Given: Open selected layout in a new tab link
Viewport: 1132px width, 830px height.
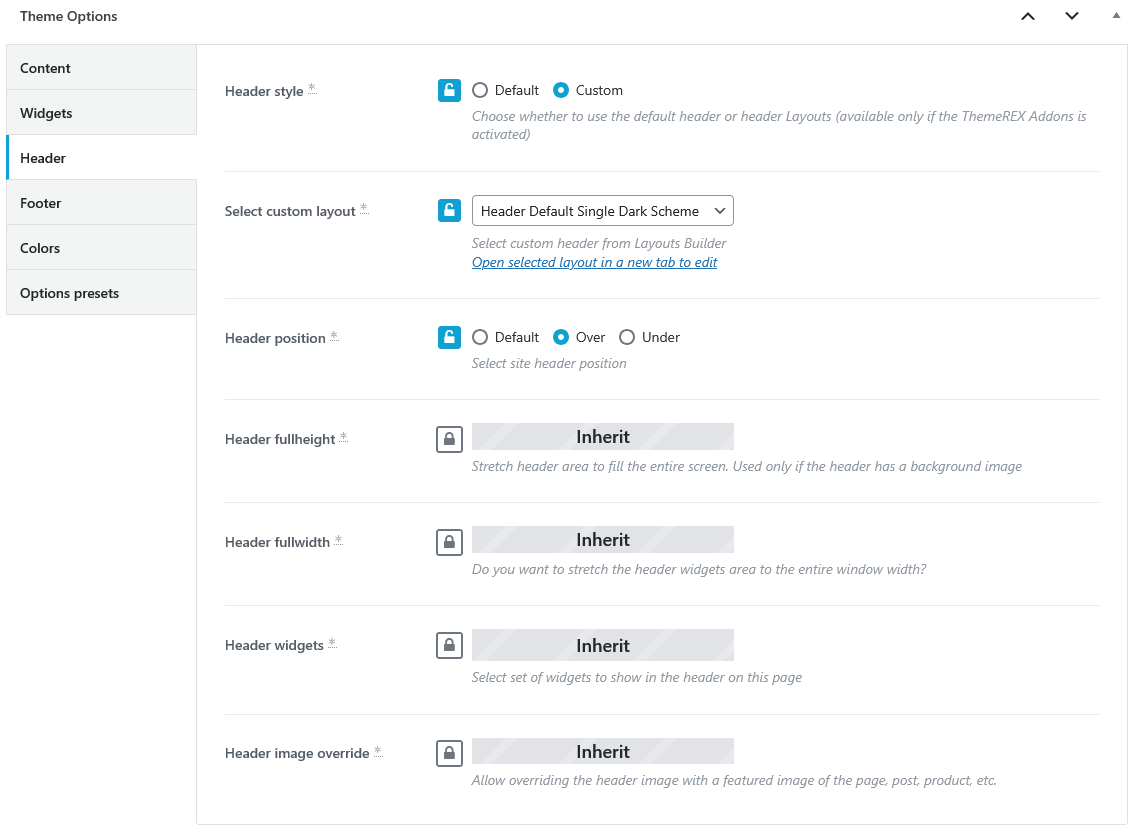Looking at the screenshot, I should [x=594, y=263].
